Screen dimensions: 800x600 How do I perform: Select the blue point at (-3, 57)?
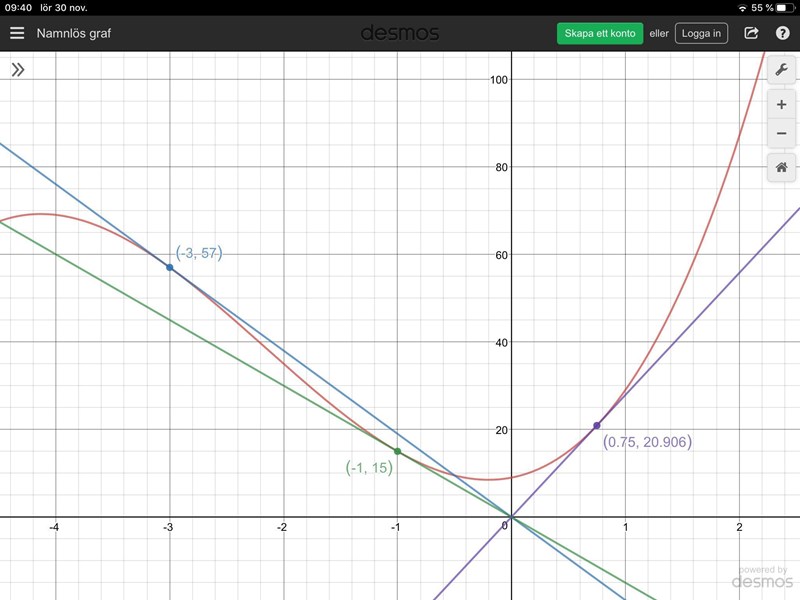(169, 267)
